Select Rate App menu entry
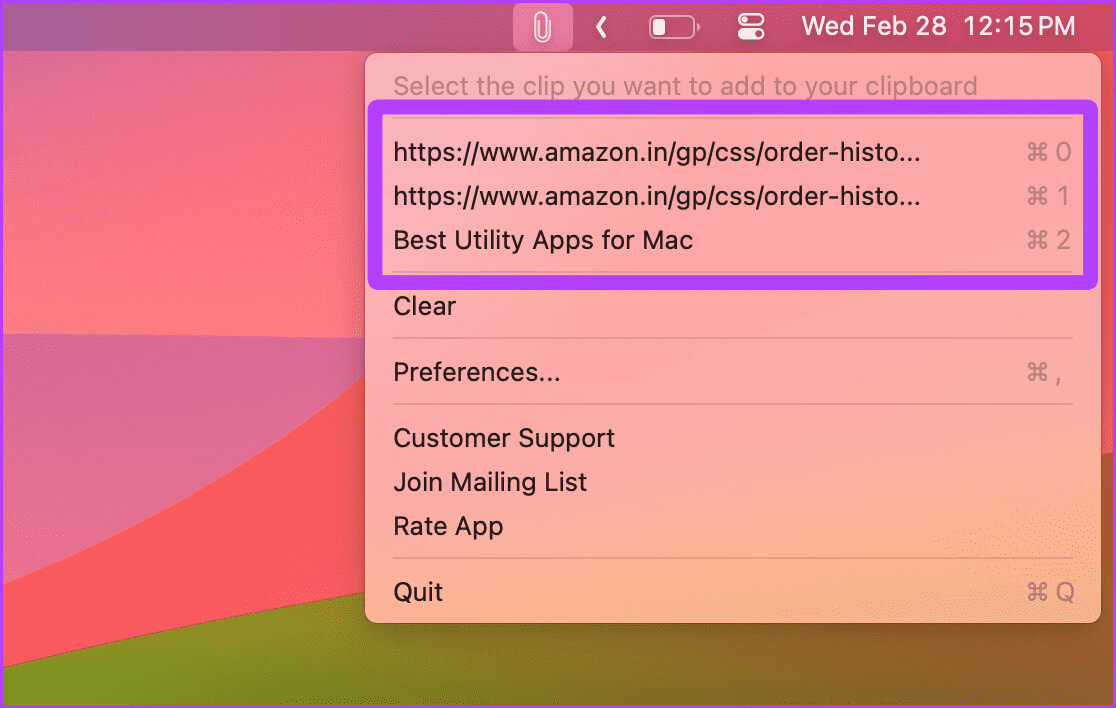This screenshot has width=1116, height=708. click(732, 526)
